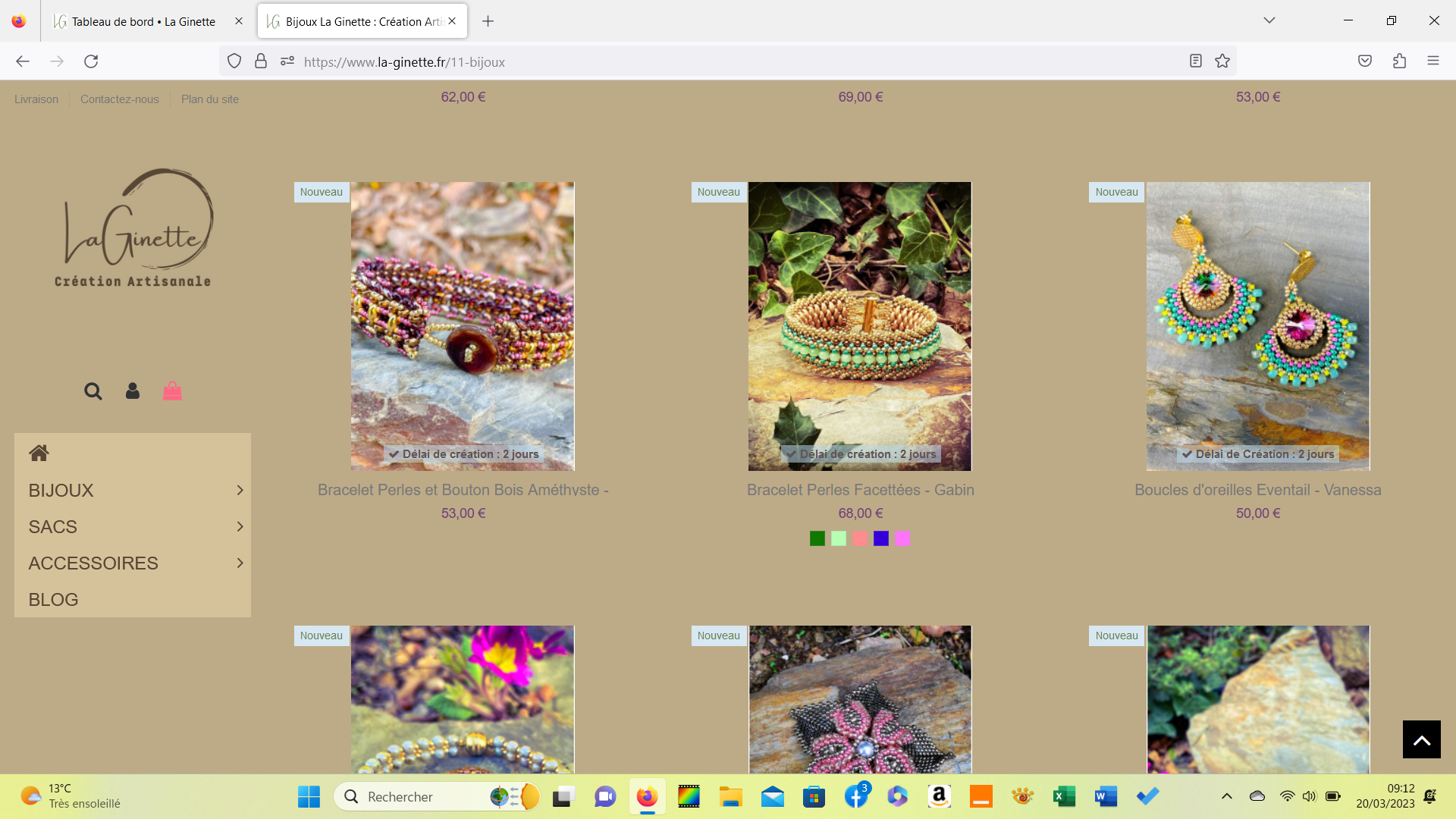Go to homepage via house icon

pyautogui.click(x=39, y=453)
